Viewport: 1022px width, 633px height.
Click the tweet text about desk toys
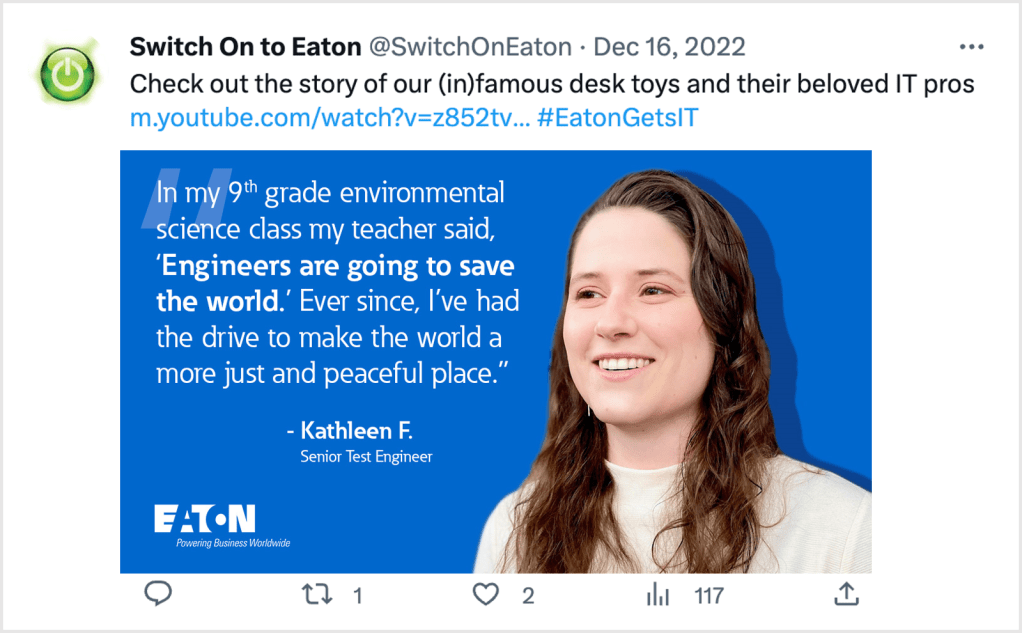pyautogui.click(x=551, y=83)
